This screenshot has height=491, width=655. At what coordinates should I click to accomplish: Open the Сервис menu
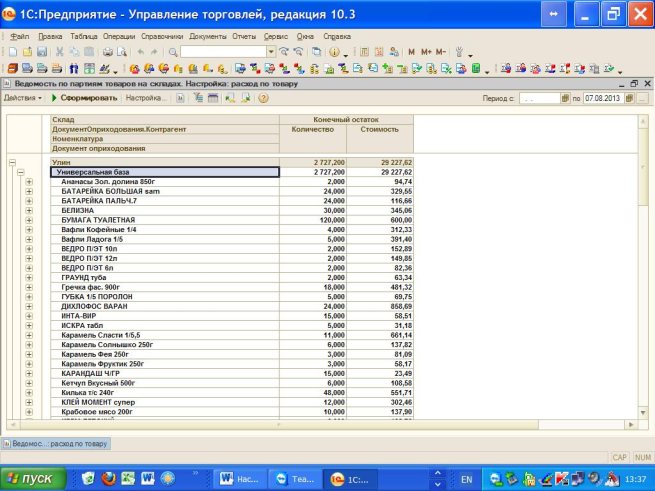pyautogui.click(x=276, y=36)
